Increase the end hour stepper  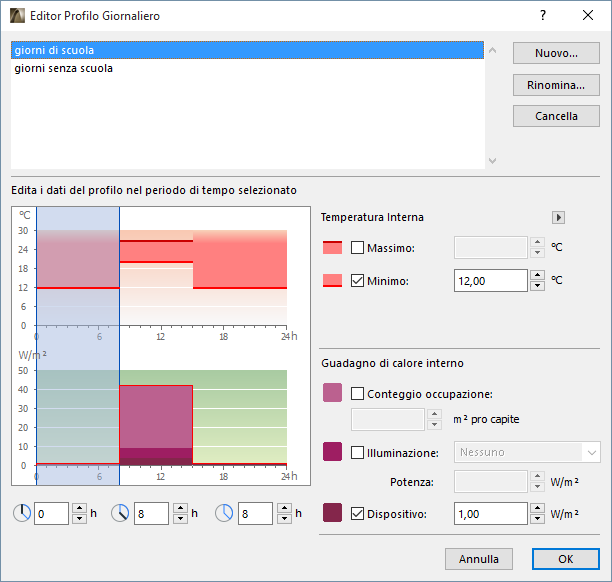(180, 508)
